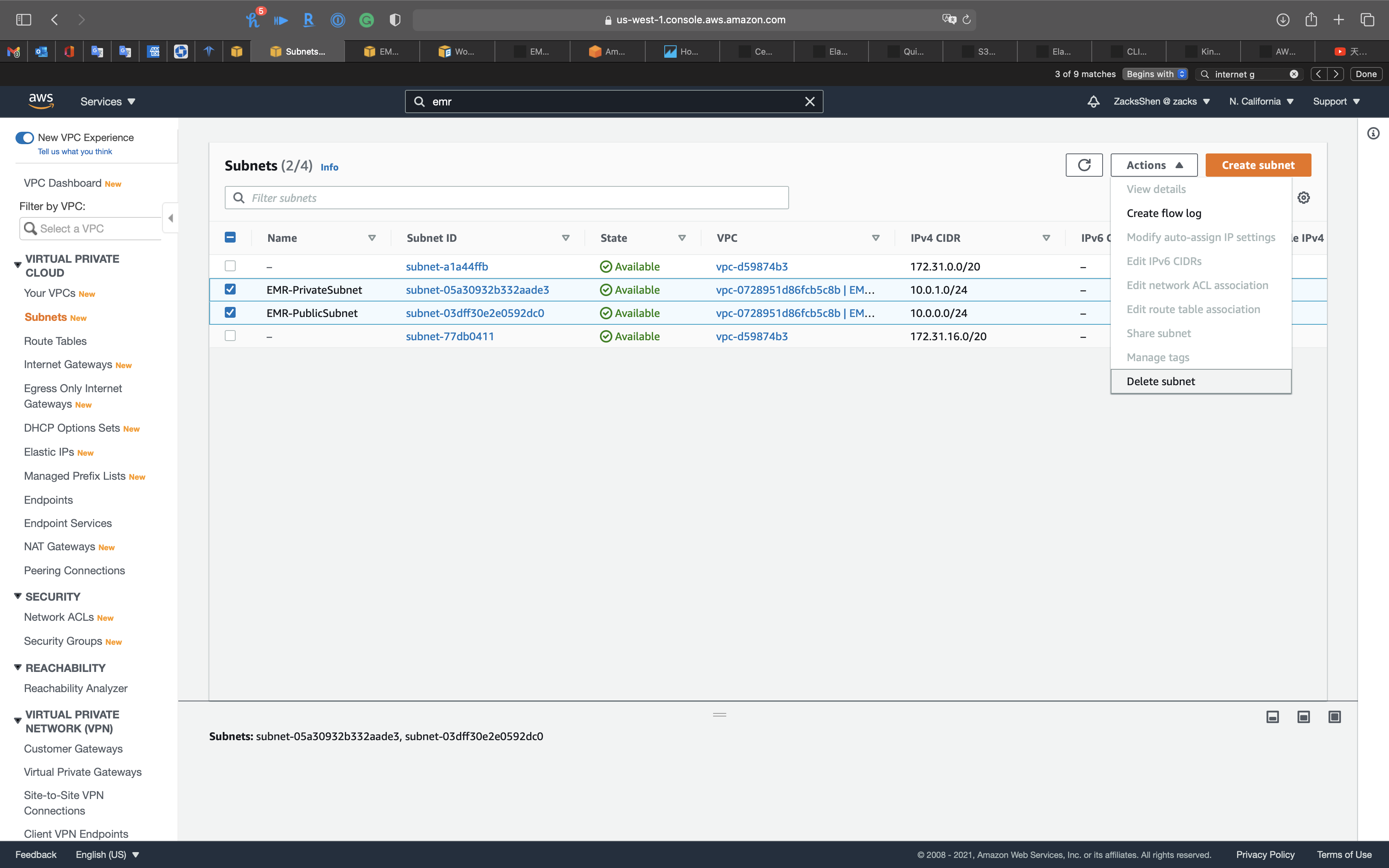Check the subnet-77db0411 row checkbox

[x=230, y=336]
